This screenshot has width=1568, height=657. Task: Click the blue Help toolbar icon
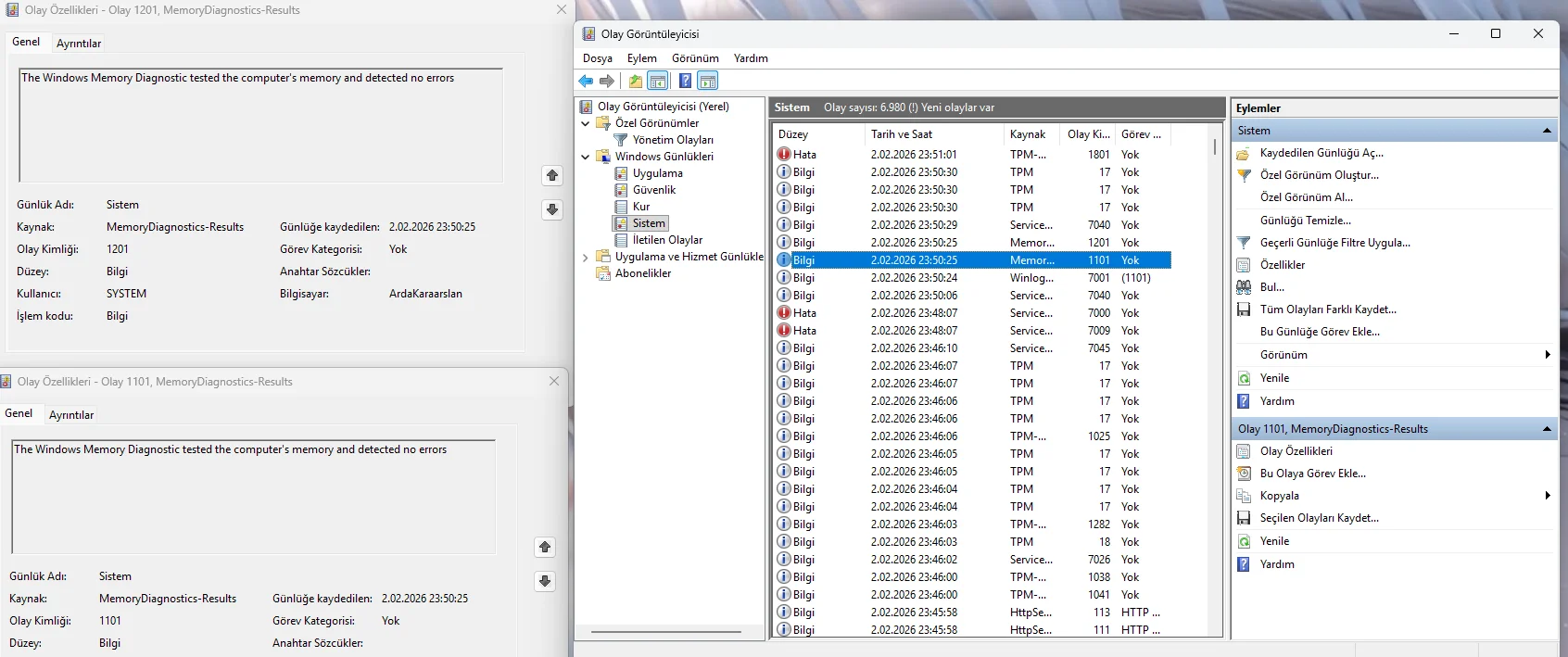coord(685,82)
